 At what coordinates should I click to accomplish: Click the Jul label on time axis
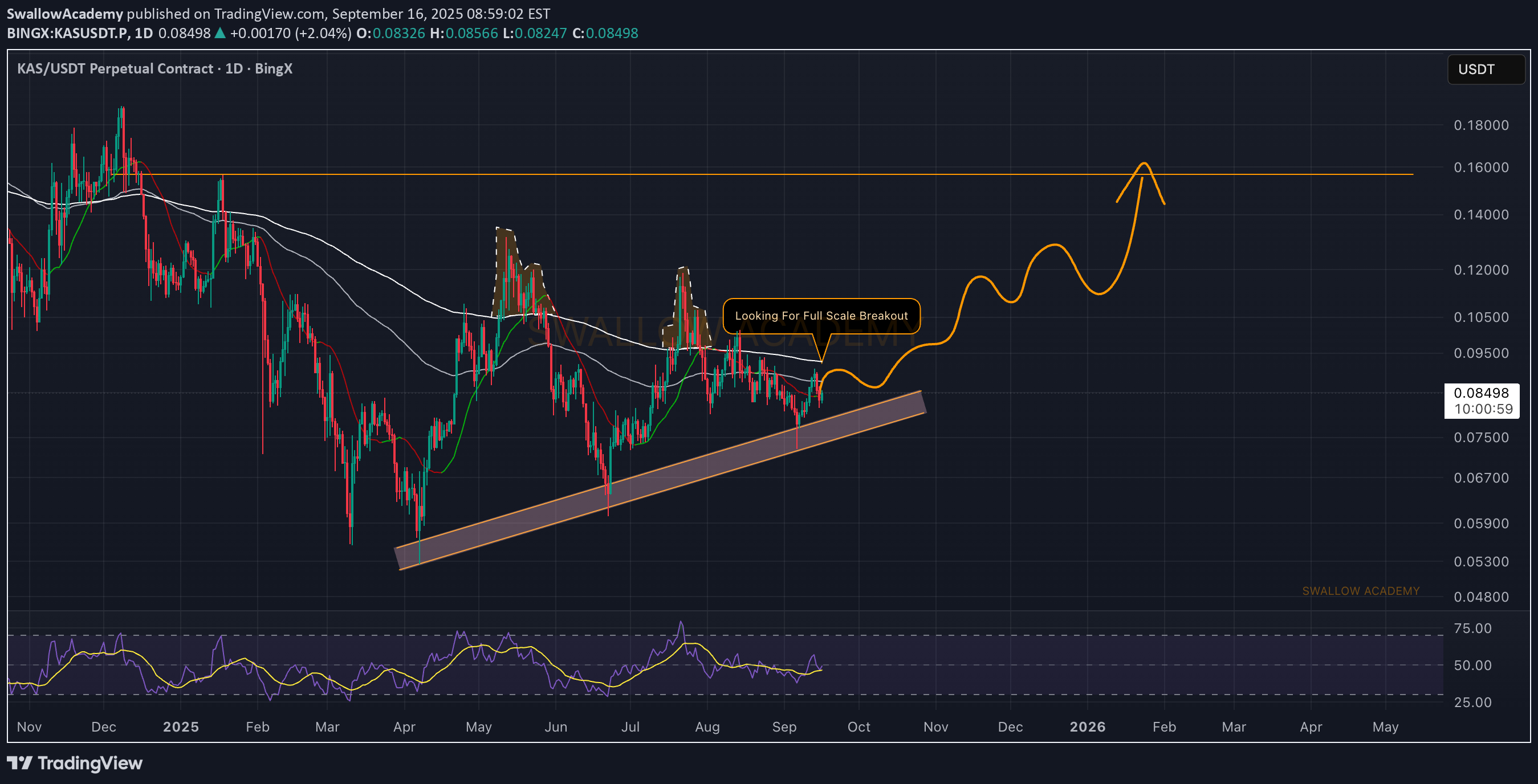pos(630,726)
